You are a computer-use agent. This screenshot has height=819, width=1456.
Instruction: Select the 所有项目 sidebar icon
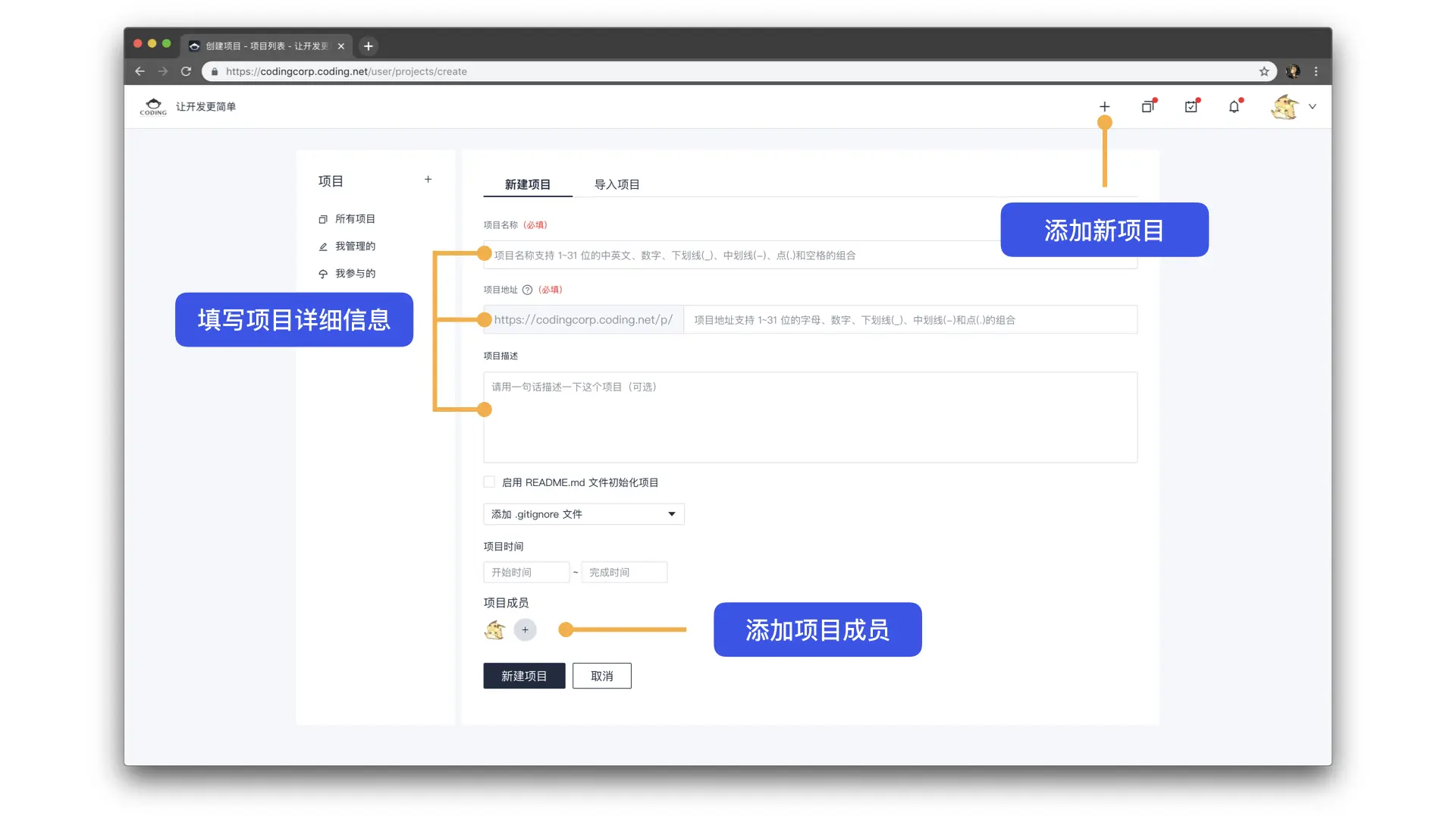coord(323,219)
